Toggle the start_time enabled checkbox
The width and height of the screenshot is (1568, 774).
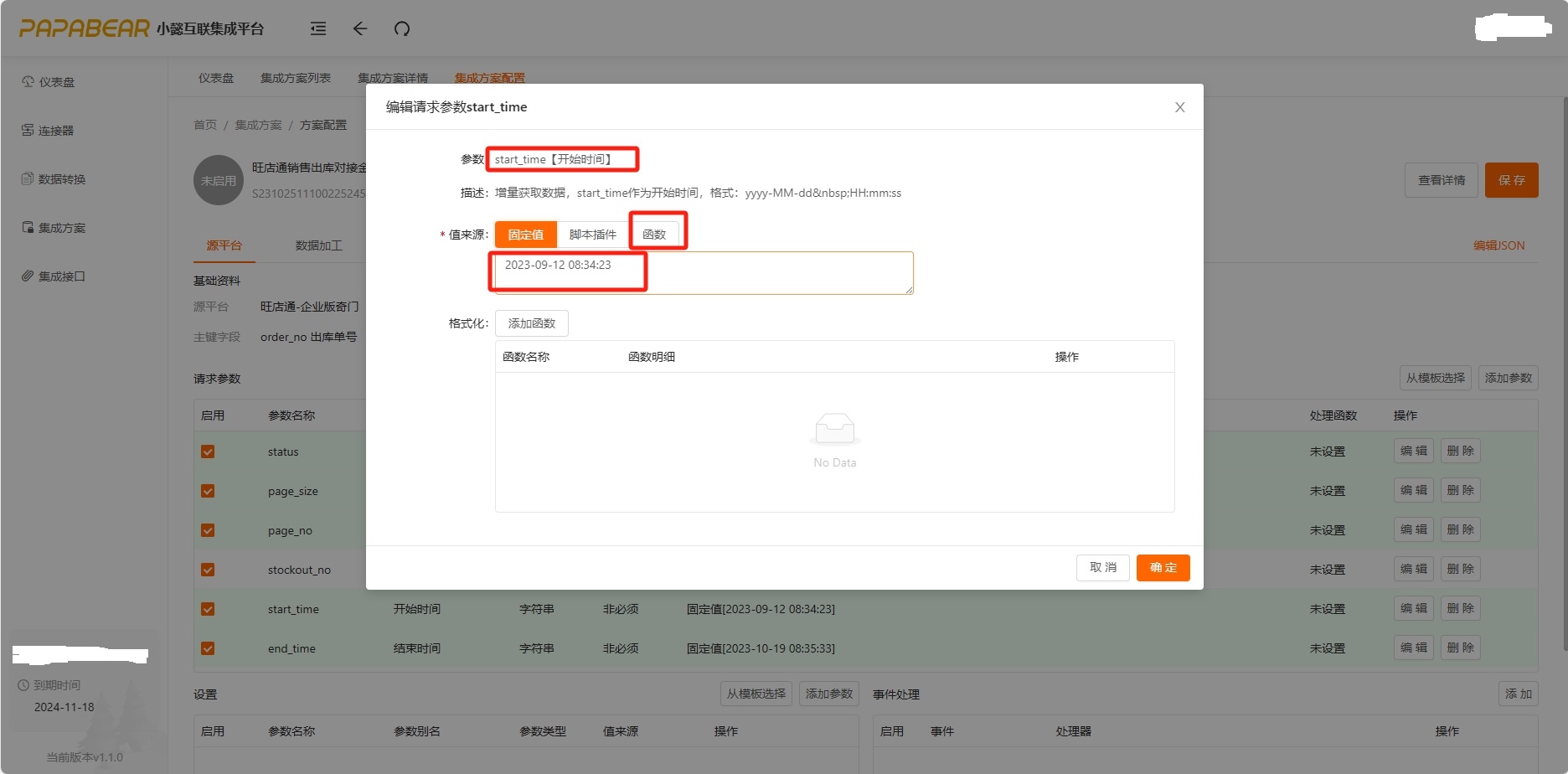click(208, 609)
